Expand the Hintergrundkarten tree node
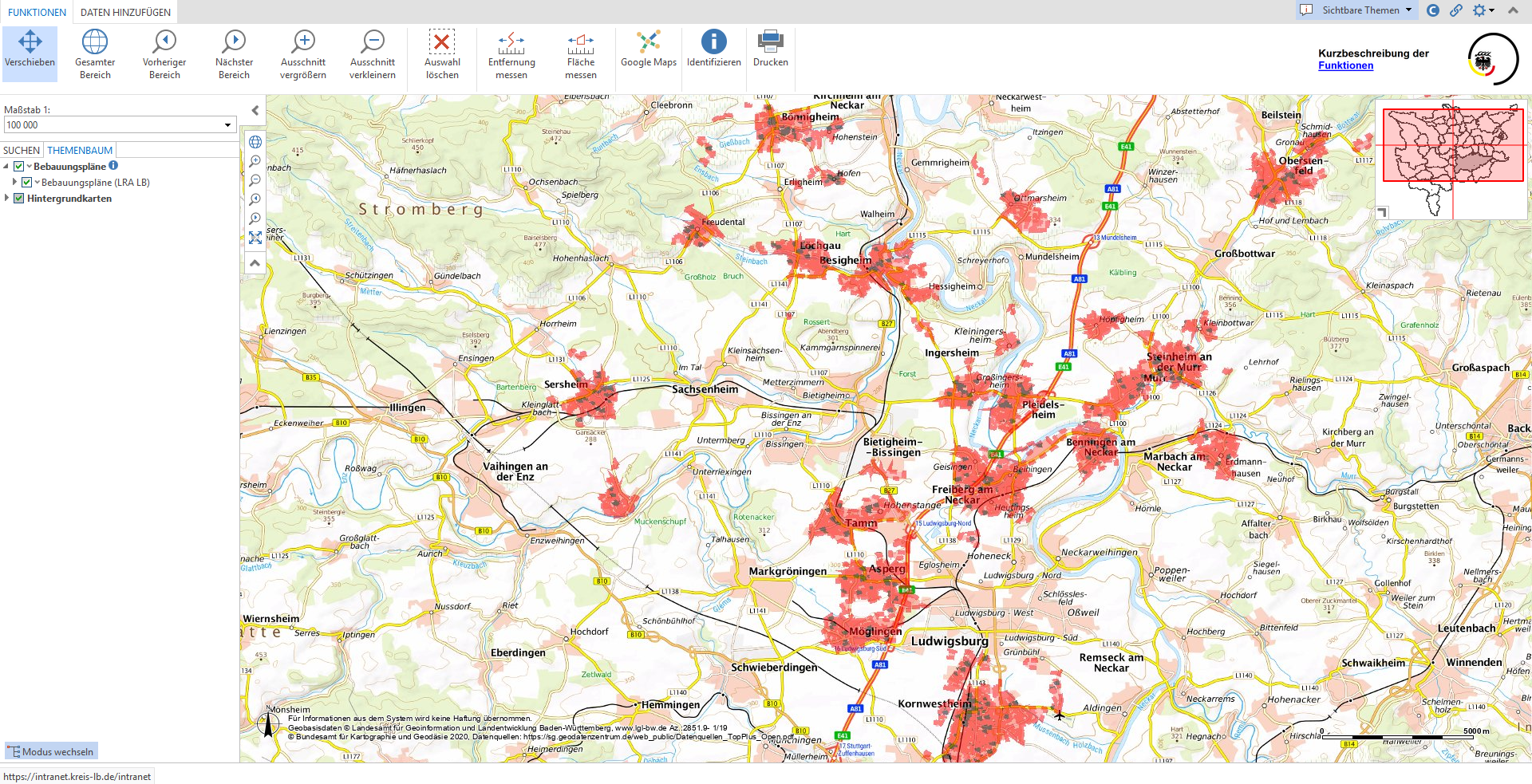The image size is (1532, 784). [7, 199]
